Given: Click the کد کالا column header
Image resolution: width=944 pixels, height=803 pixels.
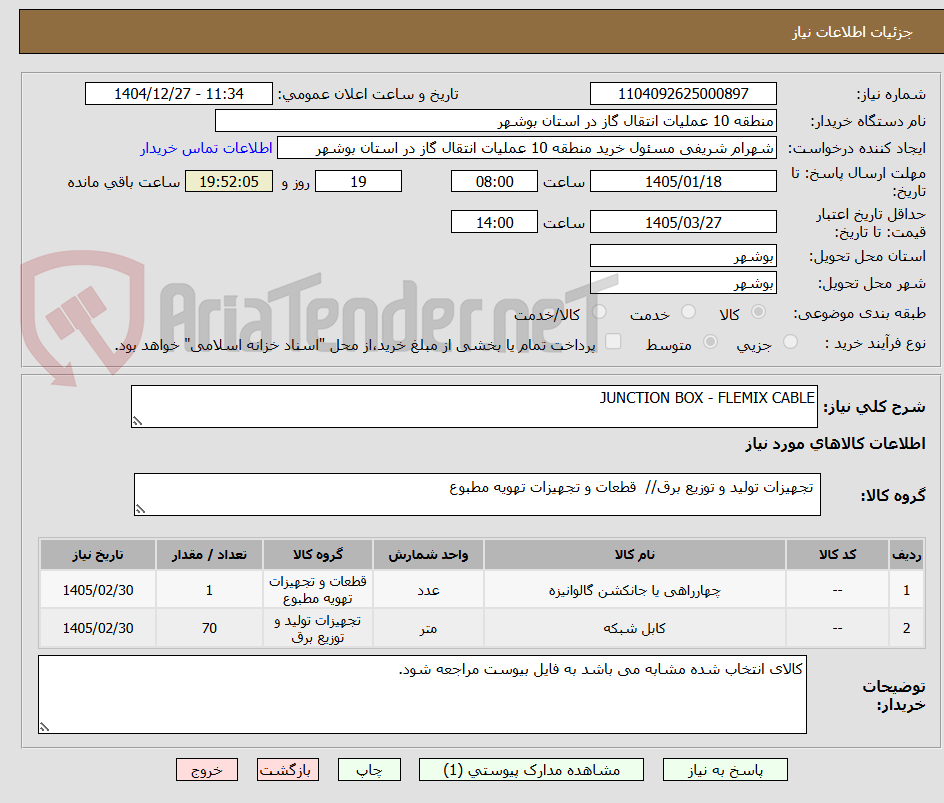Looking at the screenshot, I should click(837, 554).
